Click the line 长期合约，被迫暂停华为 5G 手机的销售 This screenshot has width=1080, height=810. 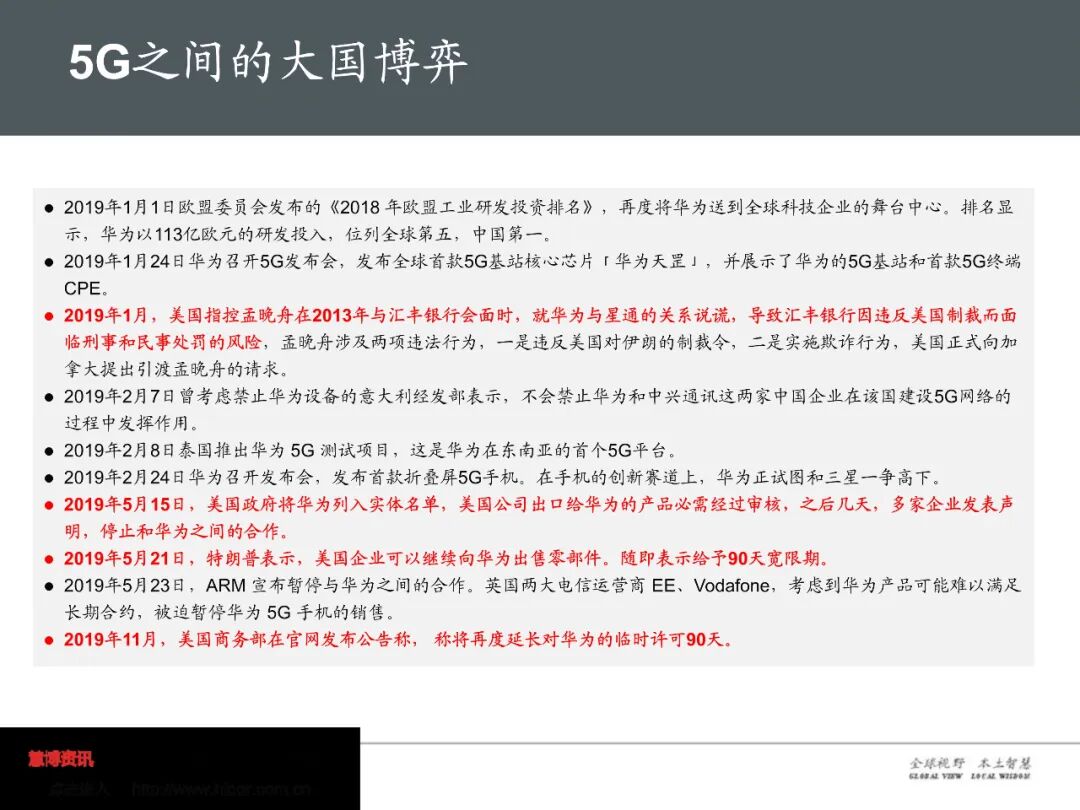coord(231,612)
